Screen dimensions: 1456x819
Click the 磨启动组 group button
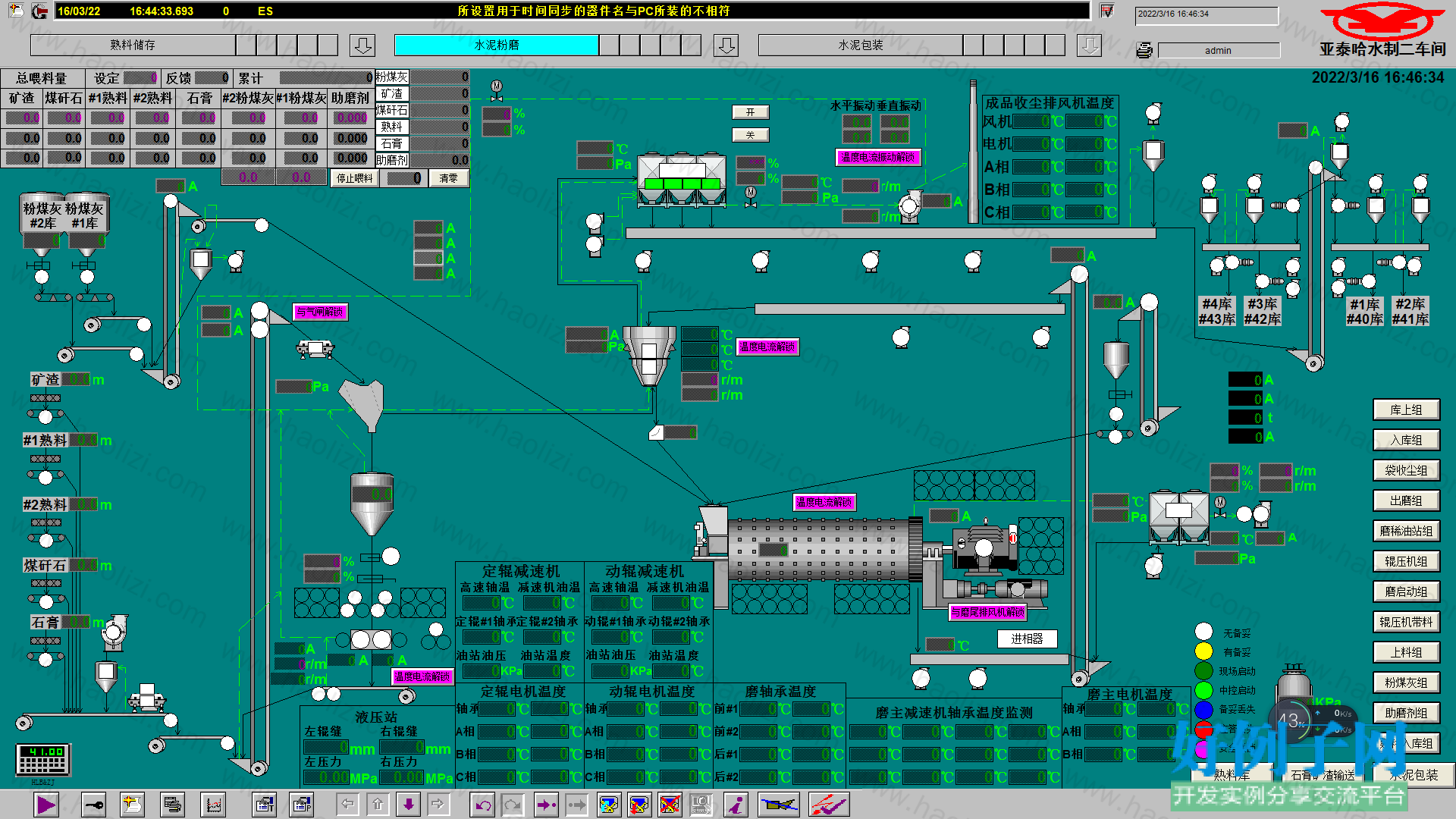coord(1406,591)
